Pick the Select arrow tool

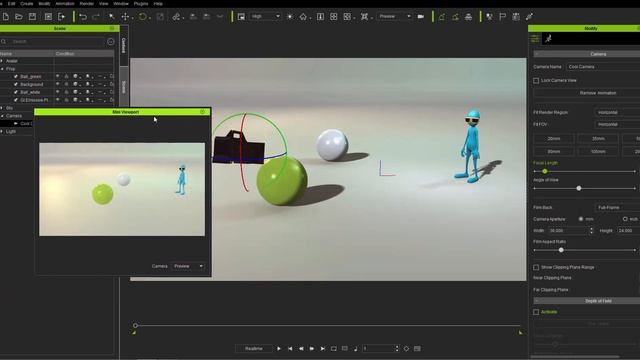(111, 17)
